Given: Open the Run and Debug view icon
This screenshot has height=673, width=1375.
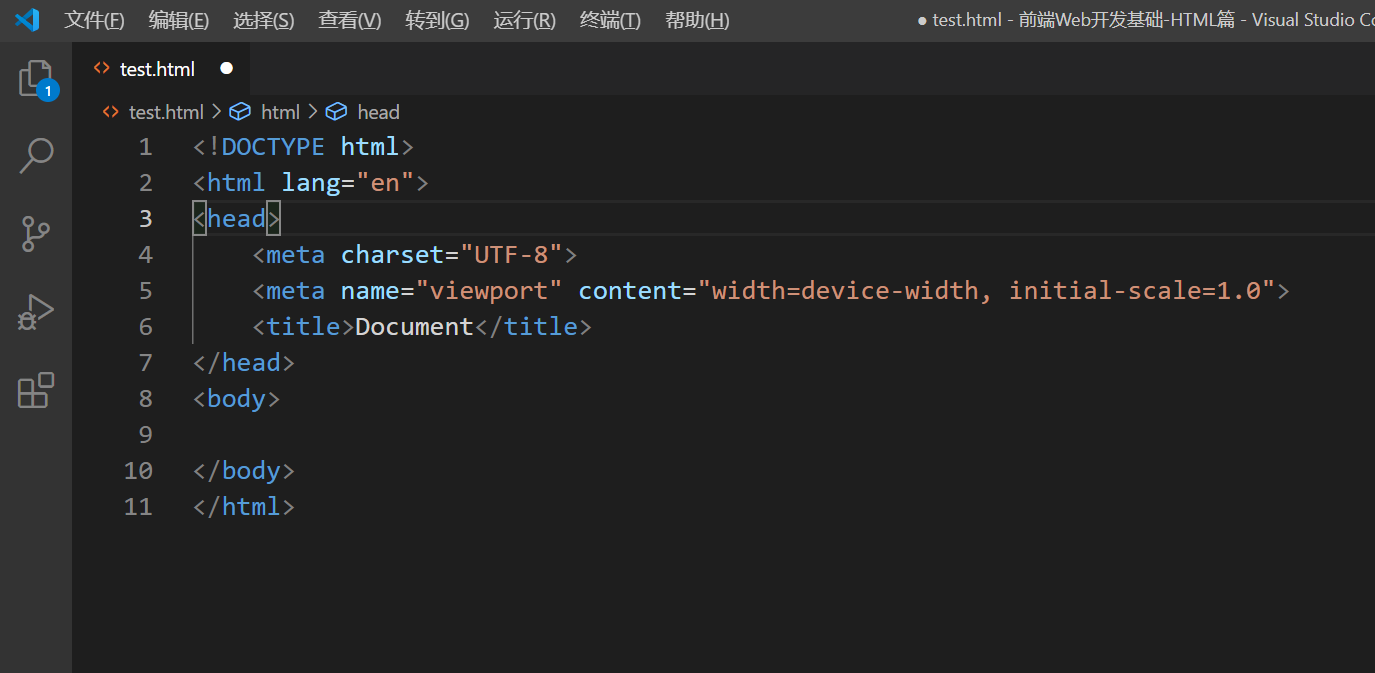Looking at the screenshot, I should (x=36, y=312).
